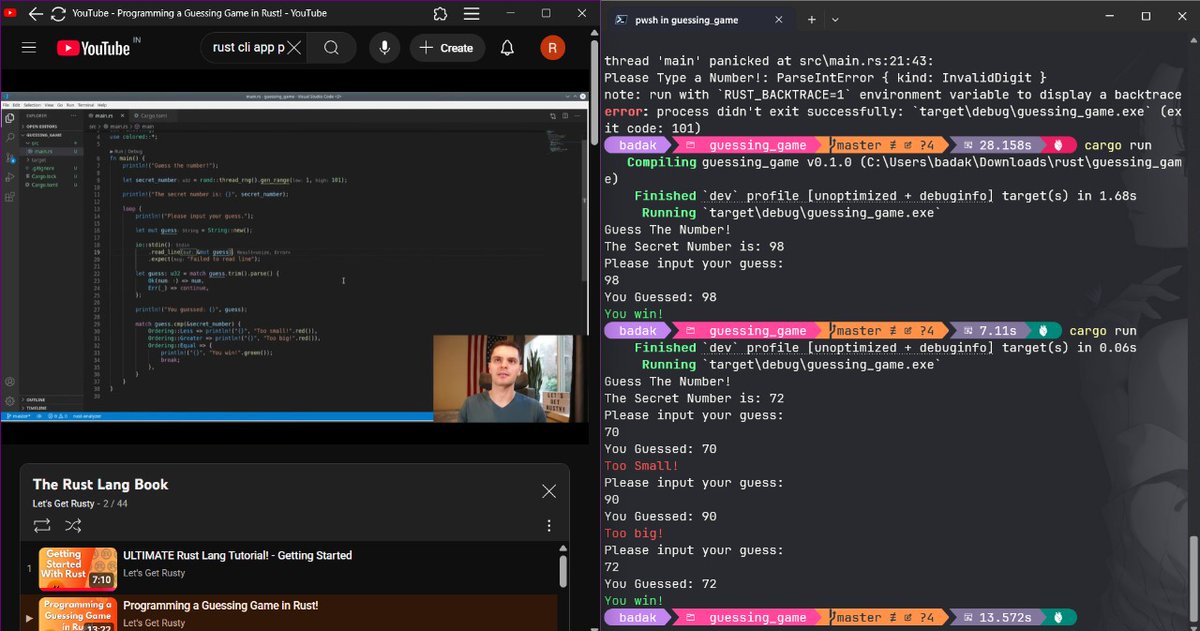Pause the video by clicking the player
The width and height of the screenshot is (1200, 631).
pos(294,257)
